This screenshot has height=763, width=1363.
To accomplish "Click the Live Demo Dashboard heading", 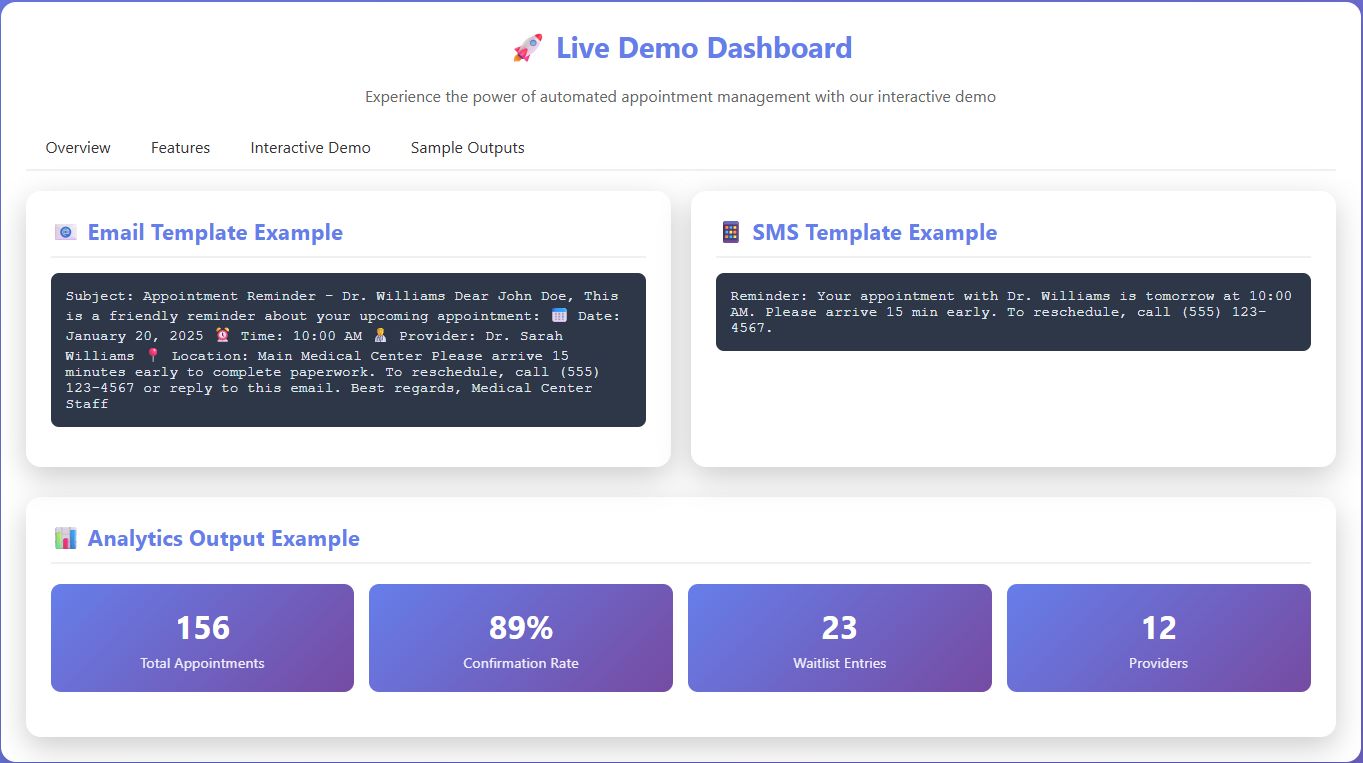I will click(x=703, y=48).
